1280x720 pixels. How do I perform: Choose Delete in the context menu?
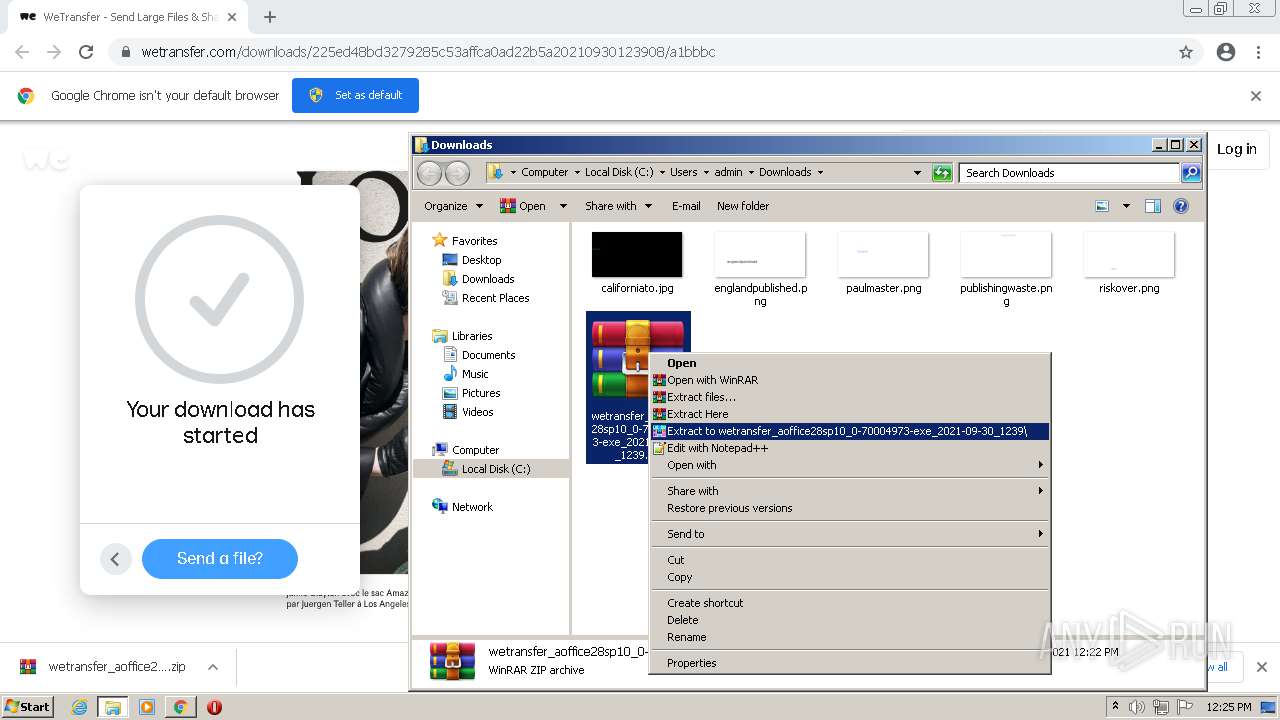point(849,620)
